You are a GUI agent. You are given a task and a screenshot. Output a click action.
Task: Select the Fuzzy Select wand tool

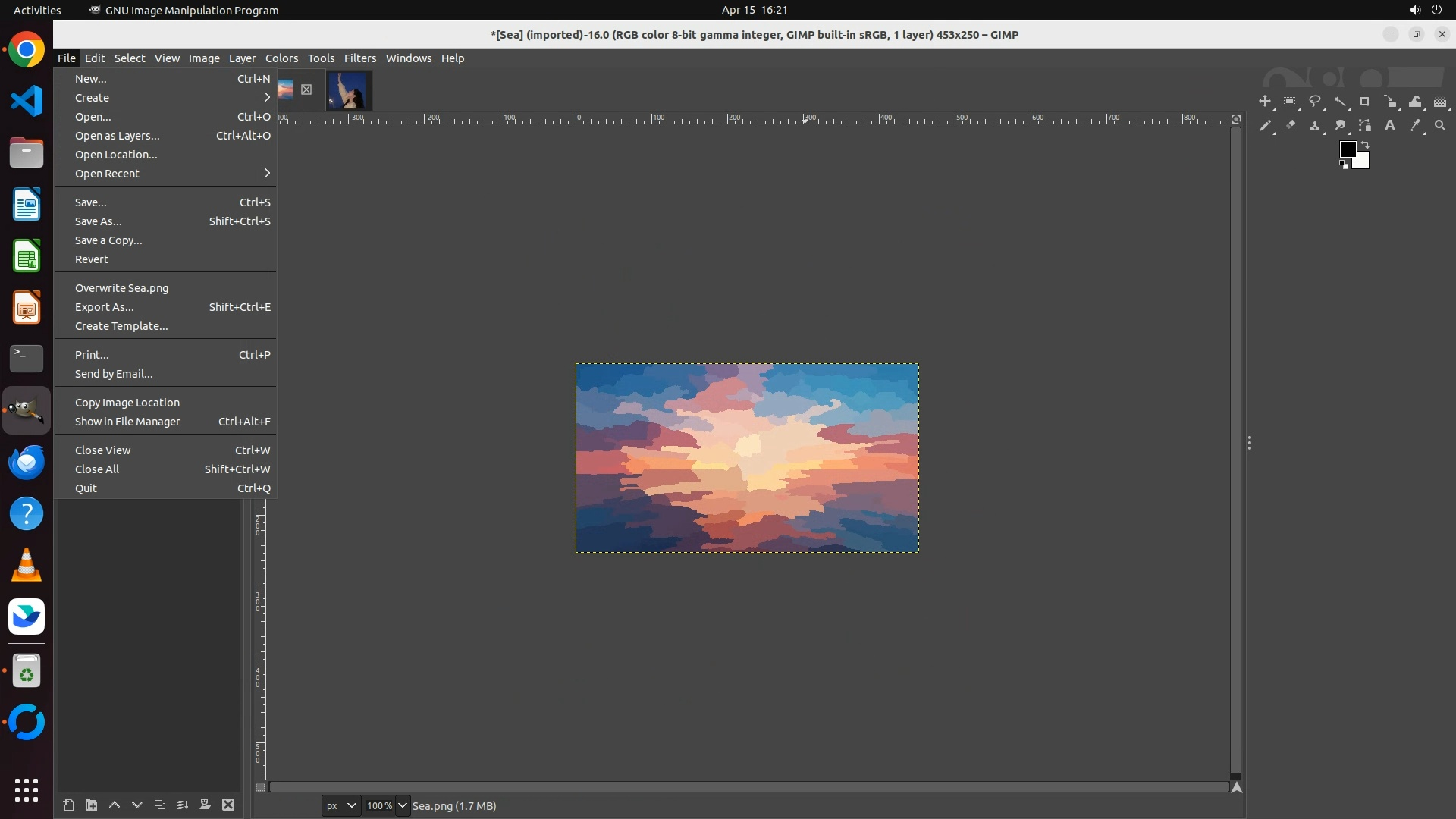pyautogui.click(x=1340, y=102)
